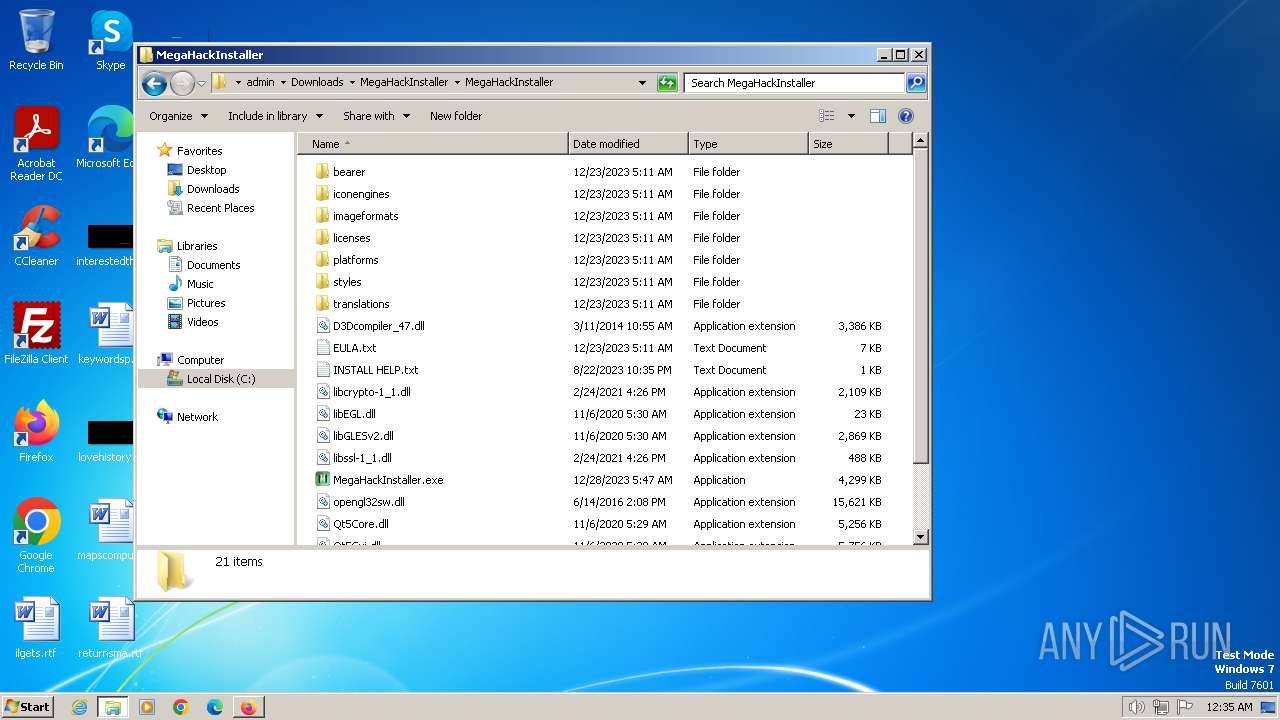Open Firefox desktop shortcut
The image size is (1280, 720).
tap(36, 432)
